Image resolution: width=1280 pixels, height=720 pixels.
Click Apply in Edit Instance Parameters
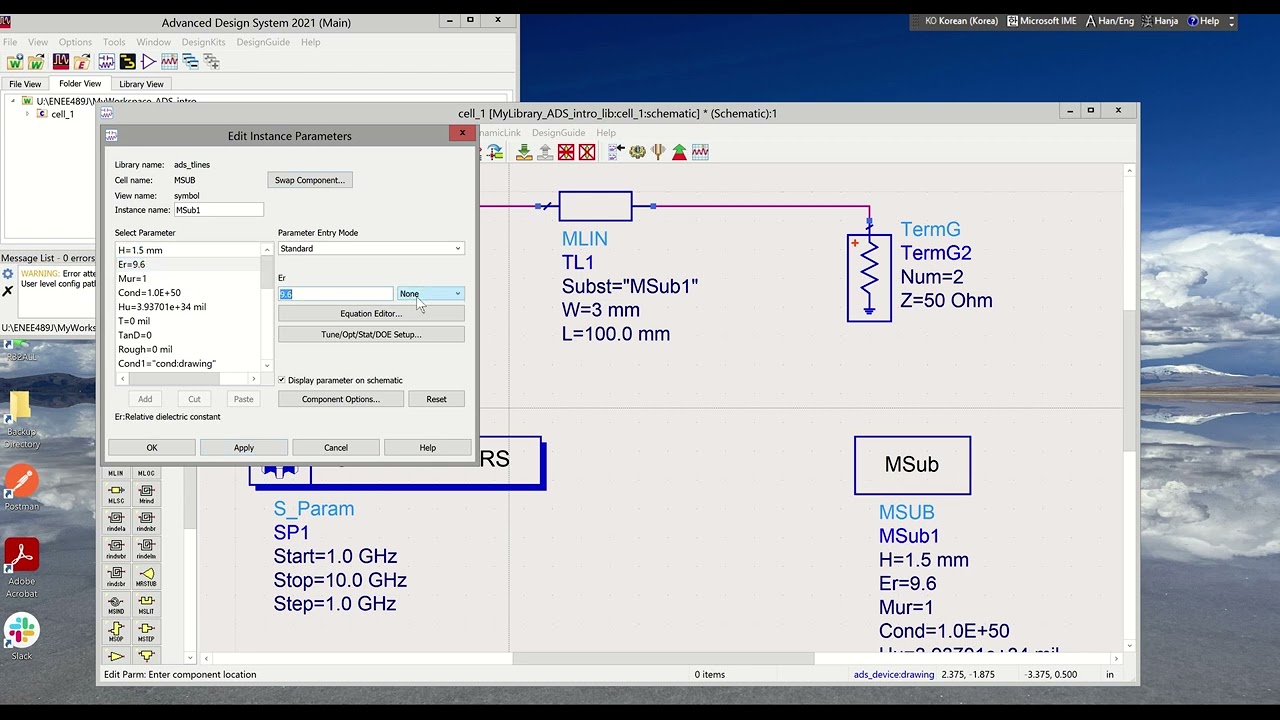tap(244, 447)
